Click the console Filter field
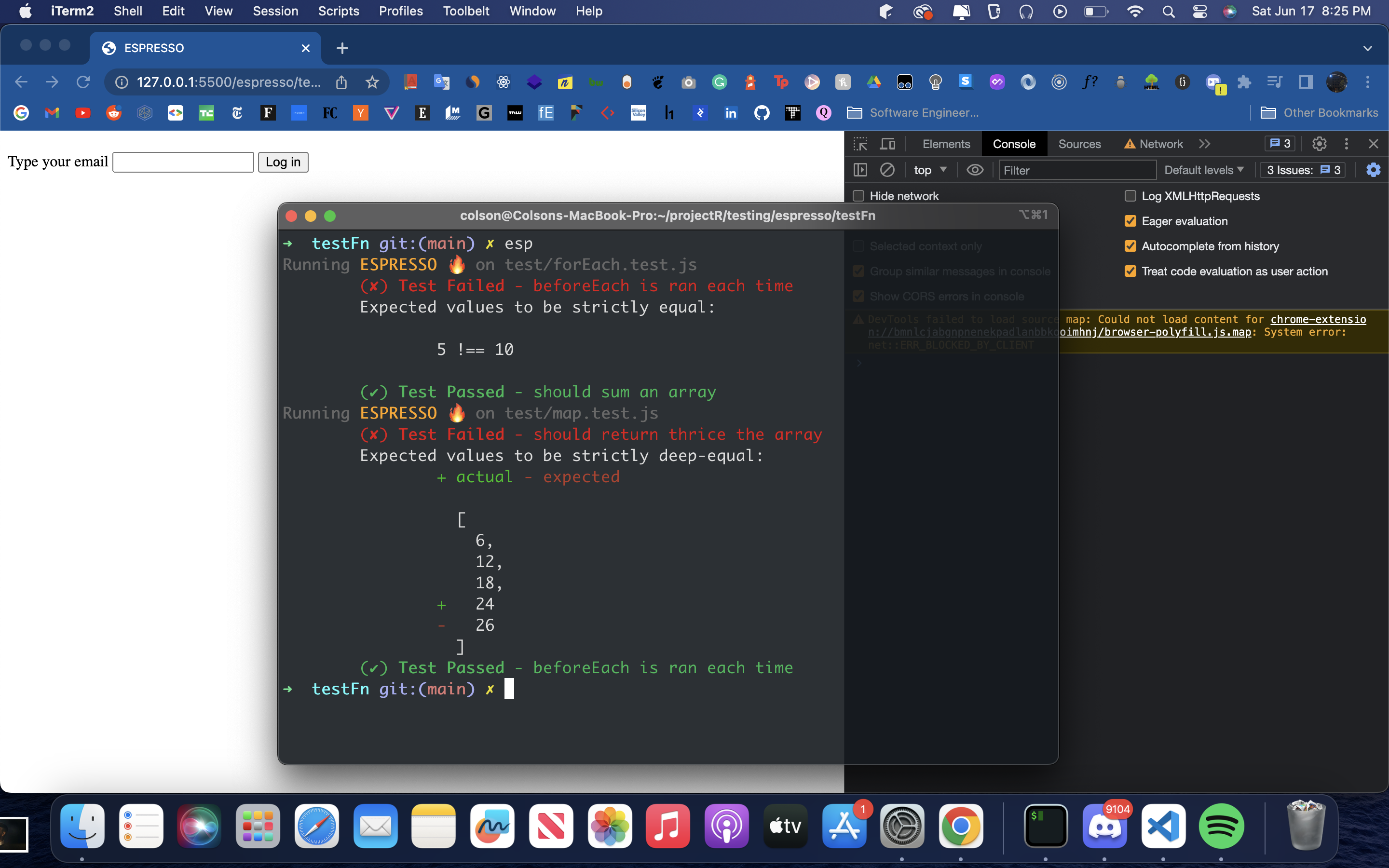The image size is (1389, 868). 1077,170
